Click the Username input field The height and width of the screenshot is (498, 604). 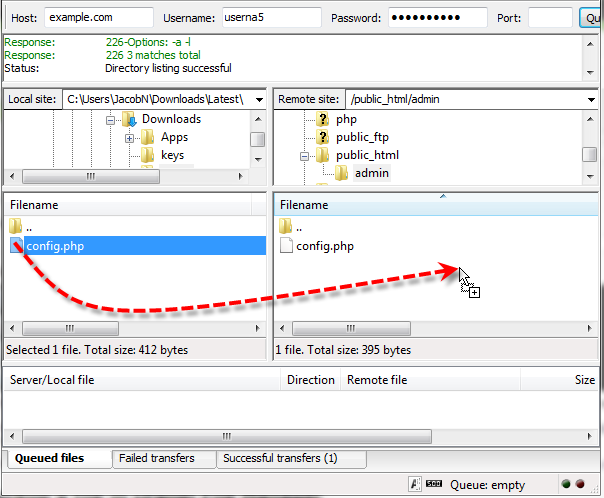tap(272, 18)
